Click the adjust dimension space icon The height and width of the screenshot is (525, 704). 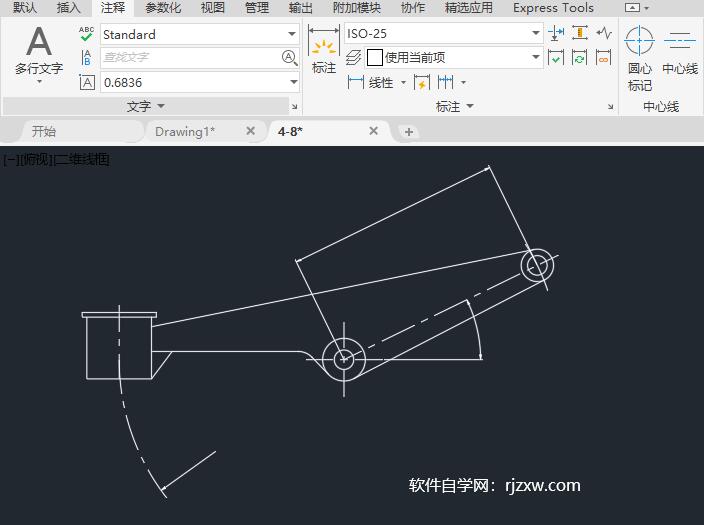(580, 33)
